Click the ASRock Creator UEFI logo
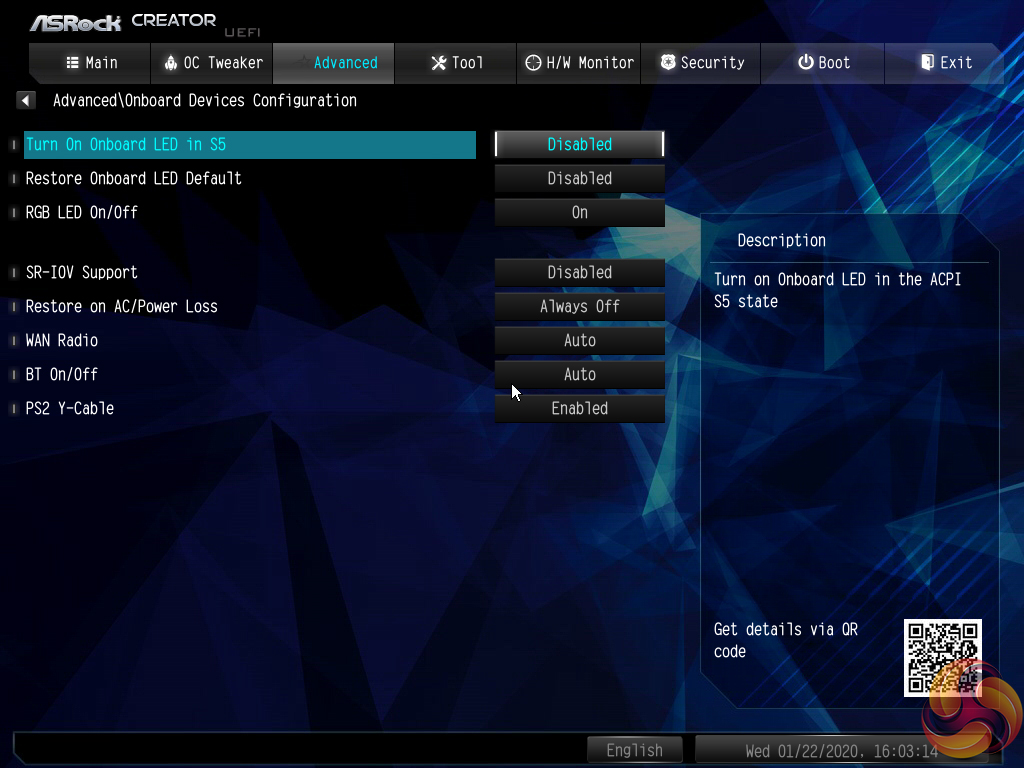Viewport: 1024px width, 768px height. (145, 24)
